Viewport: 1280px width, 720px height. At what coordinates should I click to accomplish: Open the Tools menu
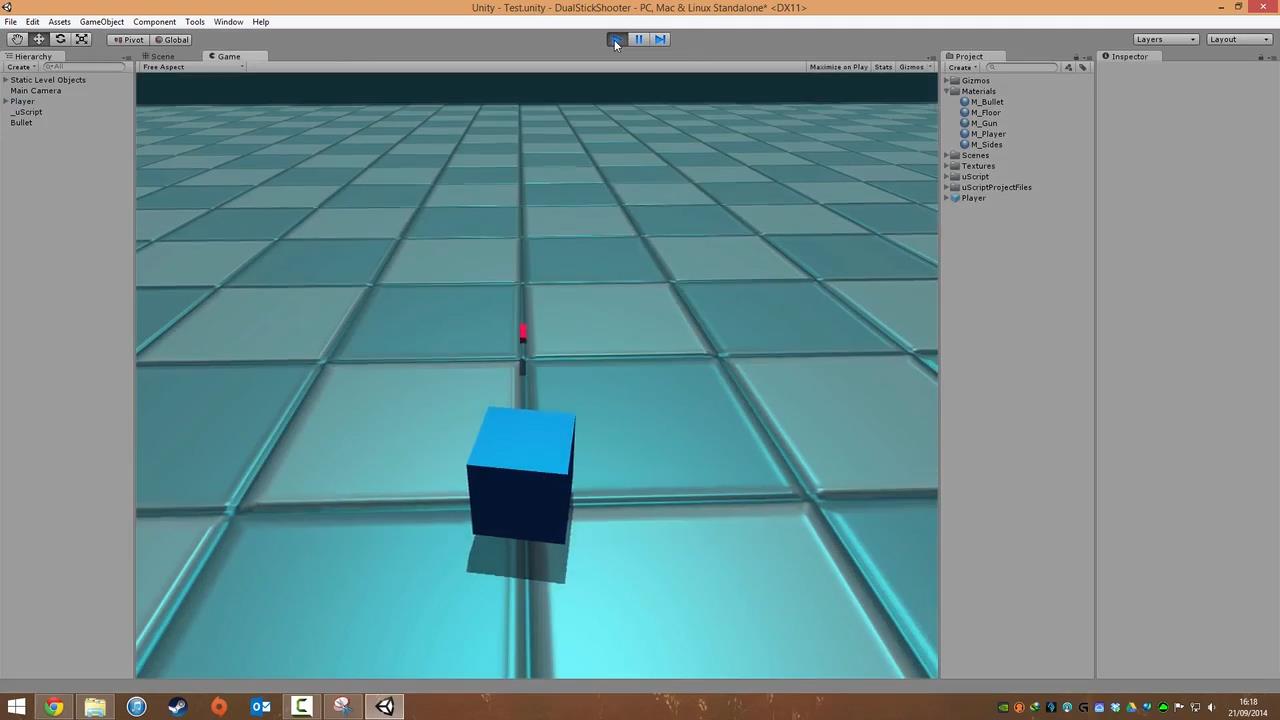click(195, 22)
